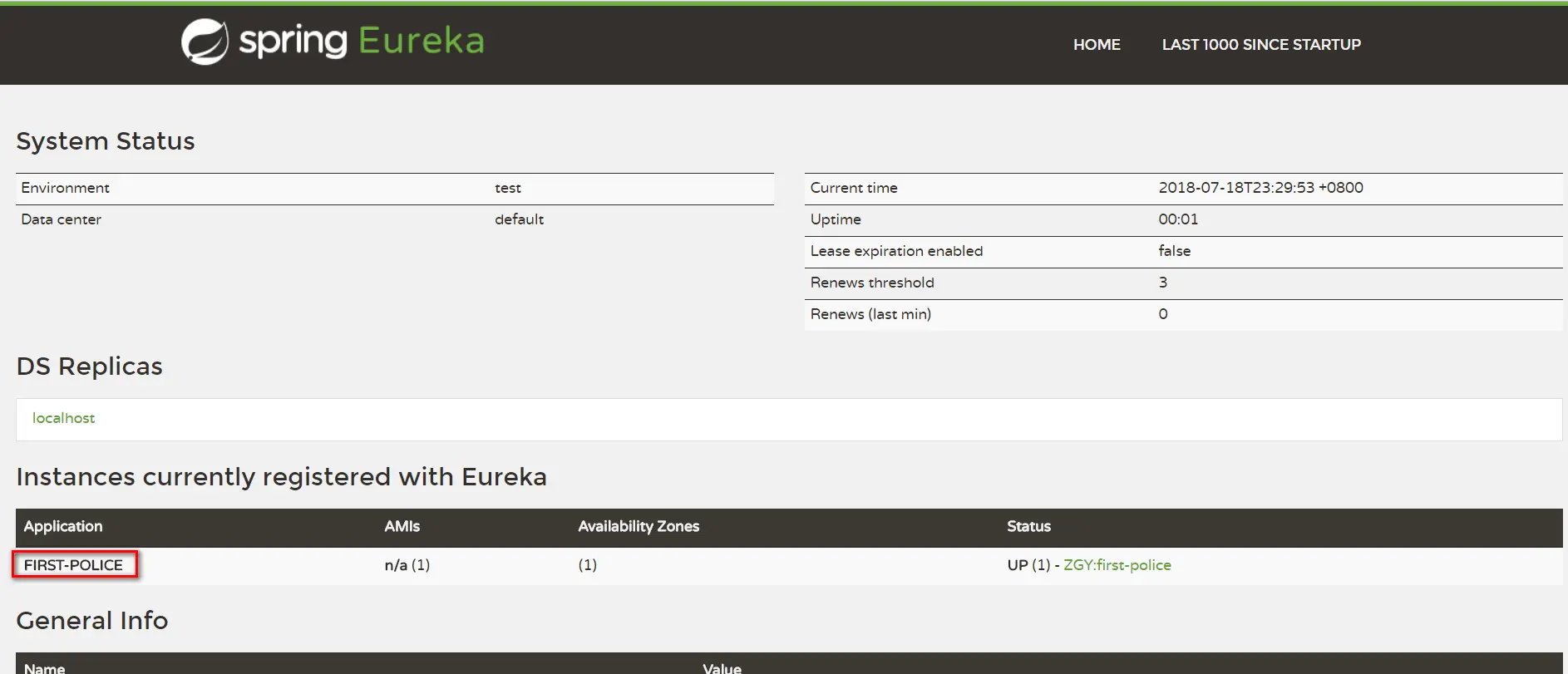Viewport: 1568px width, 674px height.
Task: Click 'Instances currently registered with Eureka' heading
Action: (281, 477)
